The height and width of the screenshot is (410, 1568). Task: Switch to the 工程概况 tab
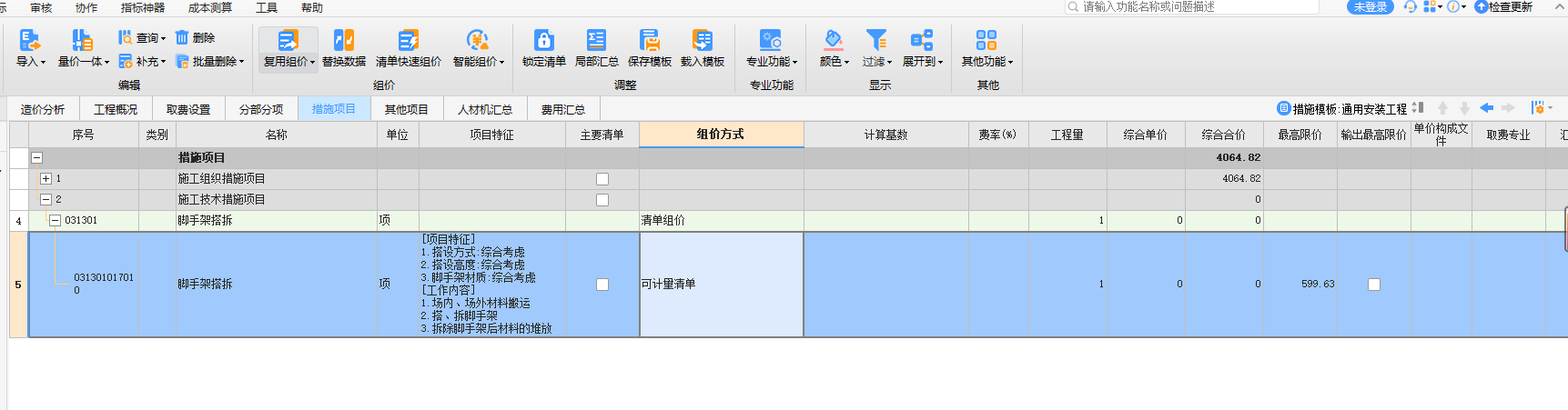[x=116, y=109]
